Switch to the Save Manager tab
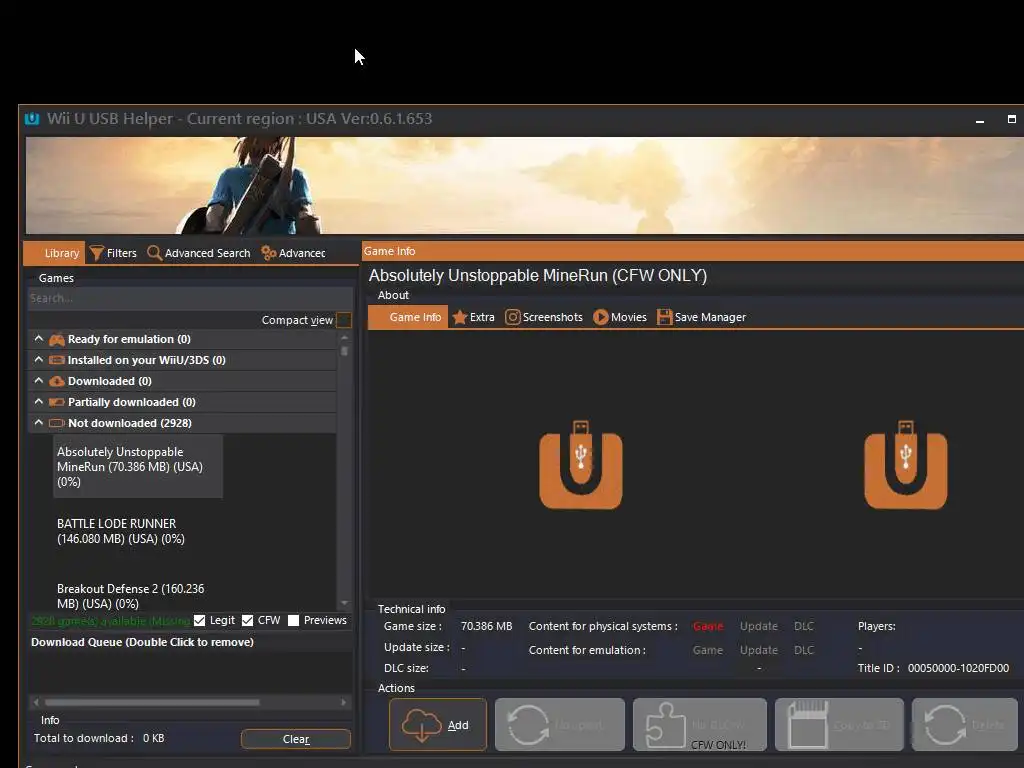 (x=702, y=317)
